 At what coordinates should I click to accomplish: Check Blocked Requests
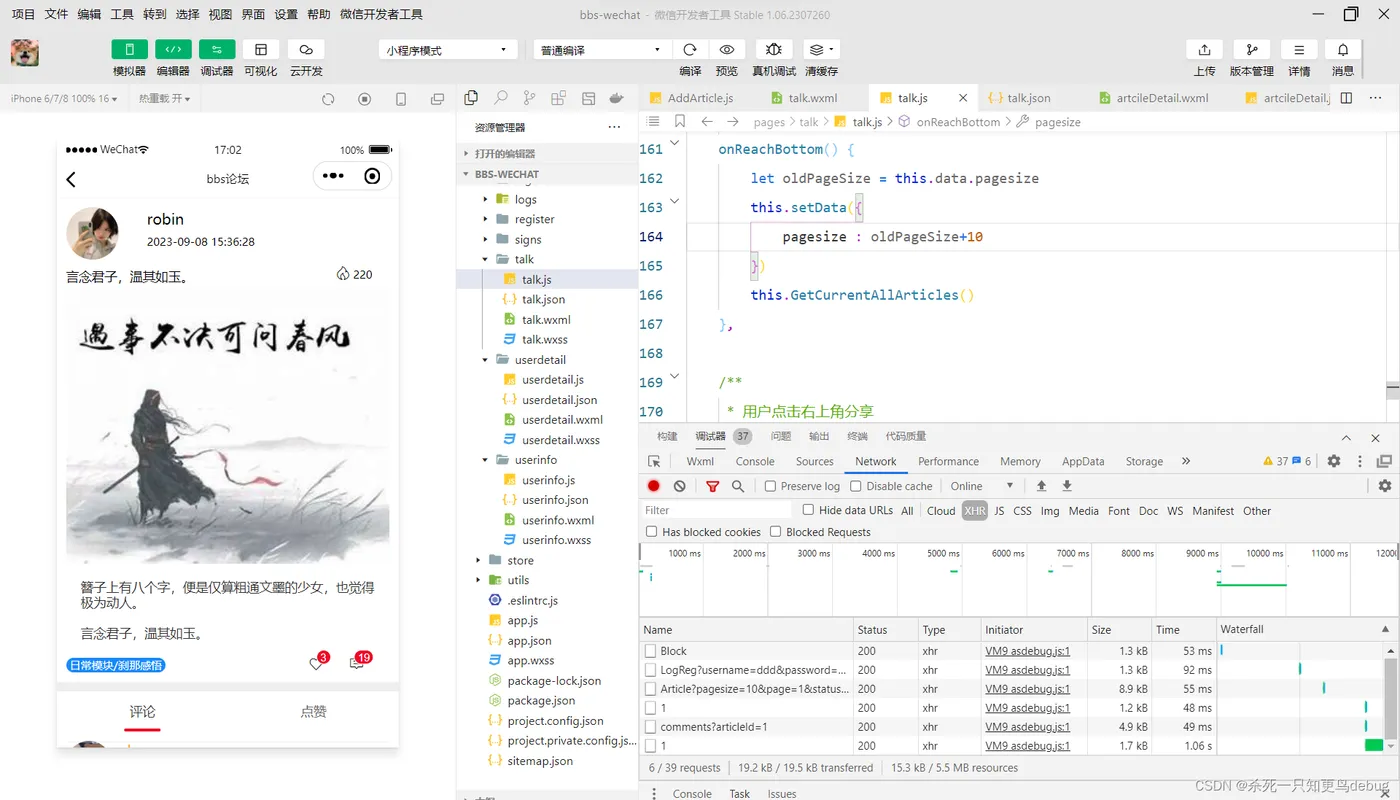coord(775,532)
